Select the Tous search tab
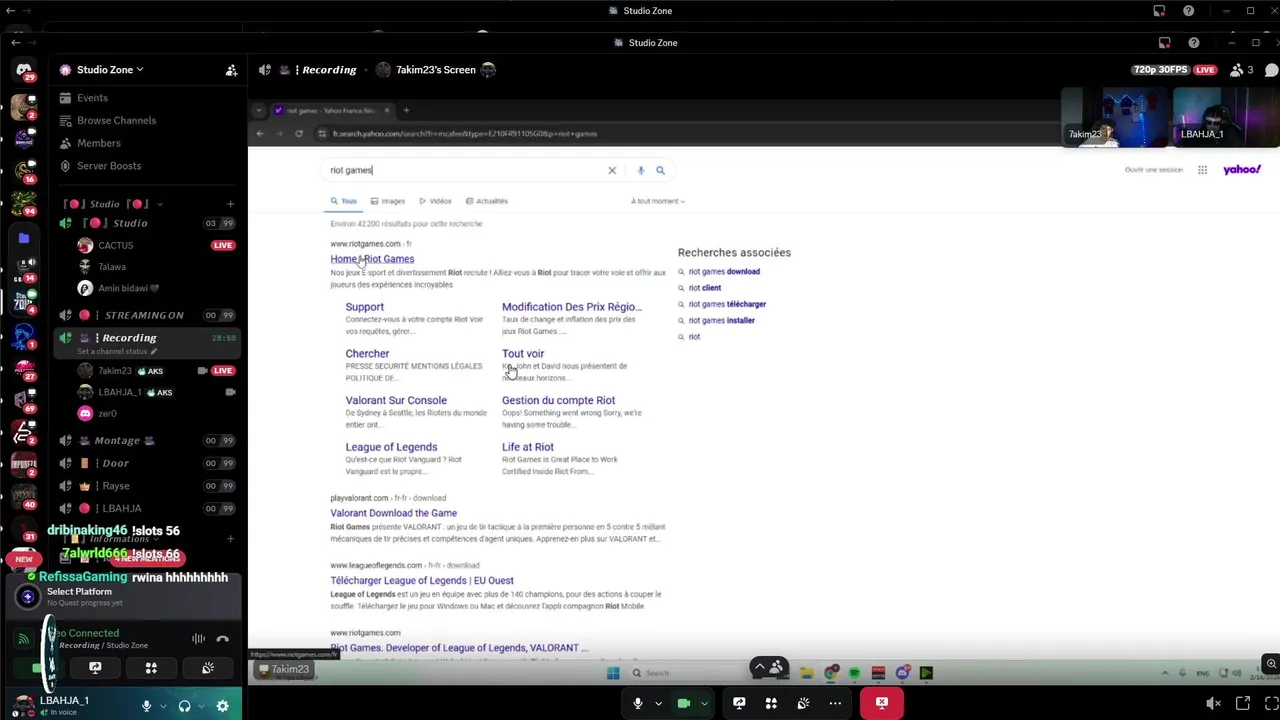The width and height of the screenshot is (1280, 720). point(344,201)
